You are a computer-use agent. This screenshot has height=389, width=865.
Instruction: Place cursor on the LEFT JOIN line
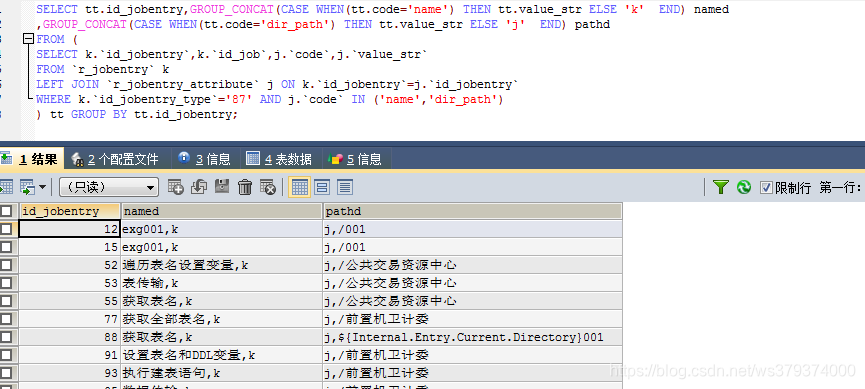click(277, 84)
